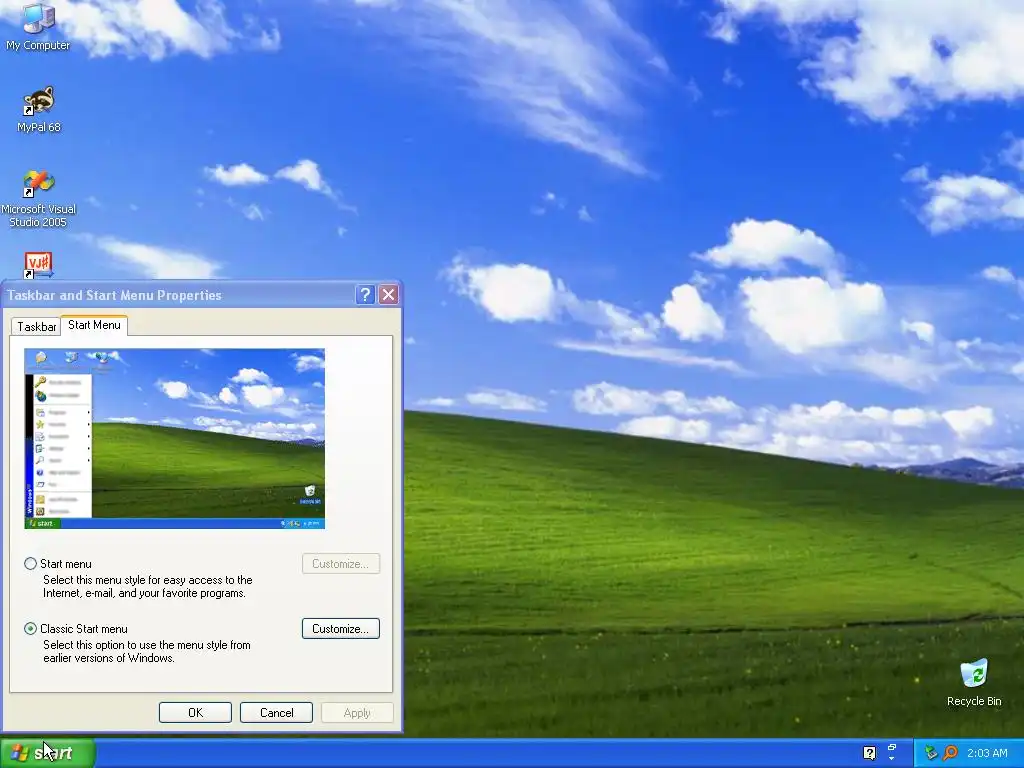Cancel the Taskbar properties dialog
The width and height of the screenshot is (1024, 768).
(276, 712)
